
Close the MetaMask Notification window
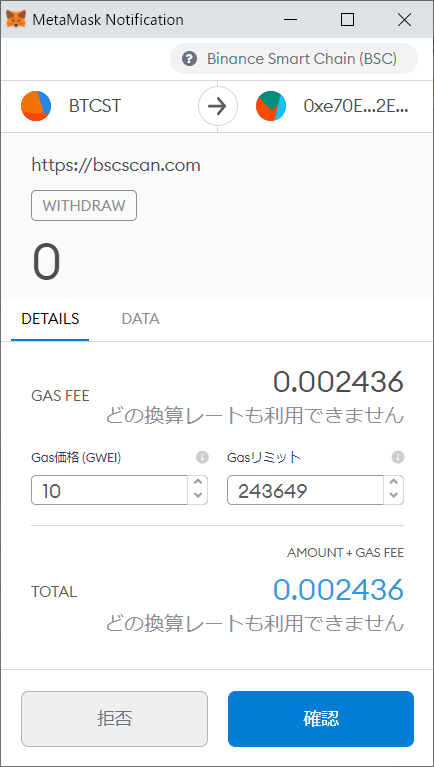click(405, 20)
